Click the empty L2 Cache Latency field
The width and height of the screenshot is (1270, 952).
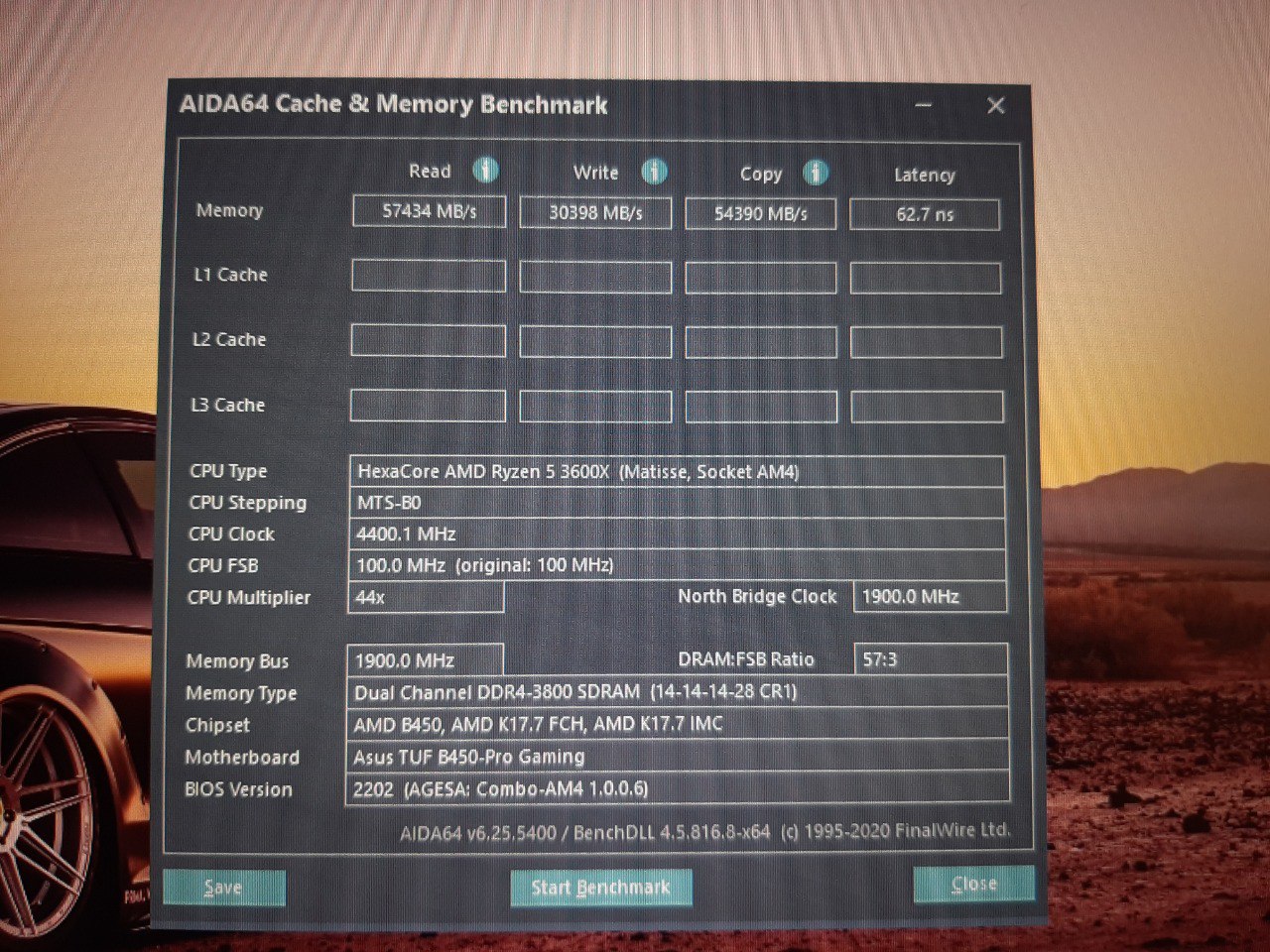pos(927,343)
